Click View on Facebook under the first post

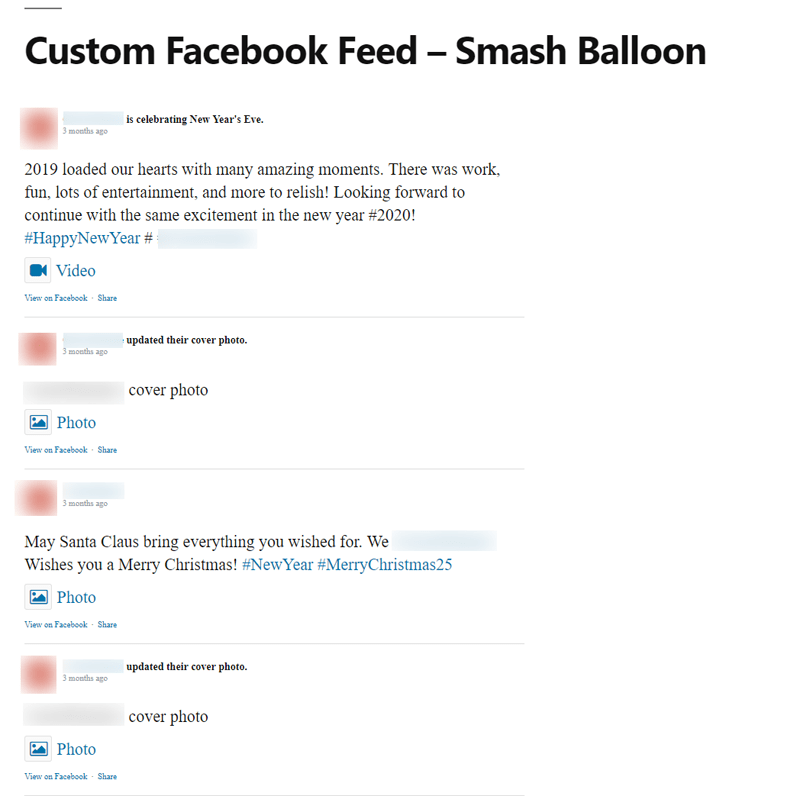pyautogui.click(x=55, y=298)
